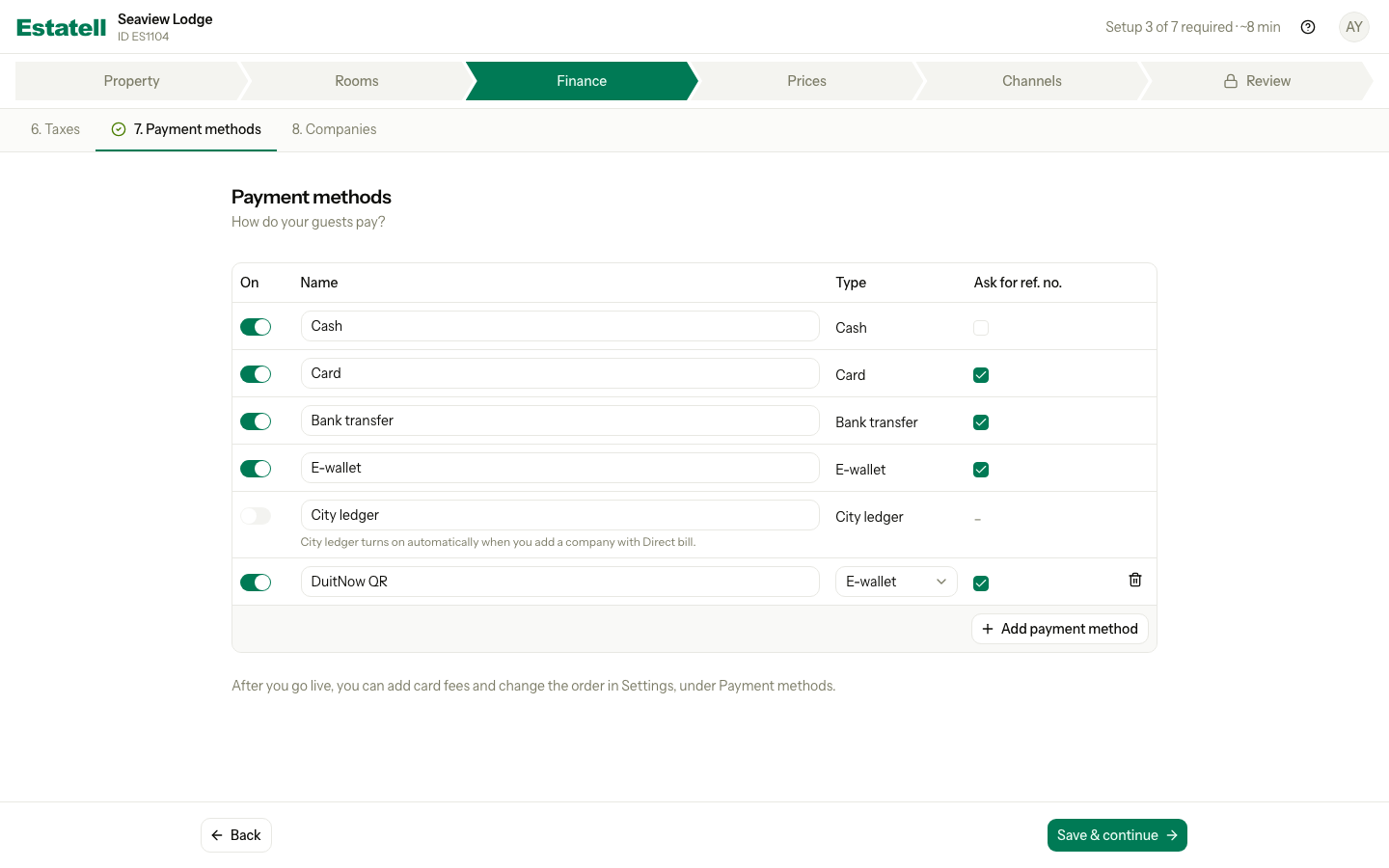Click the Ask for ref. no. header

pyautogui.click(x=1018, y=283)
